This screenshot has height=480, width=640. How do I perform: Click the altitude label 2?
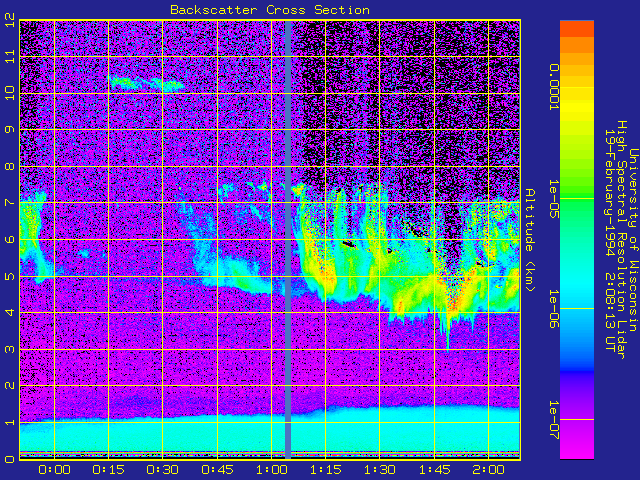pos(10,386)
